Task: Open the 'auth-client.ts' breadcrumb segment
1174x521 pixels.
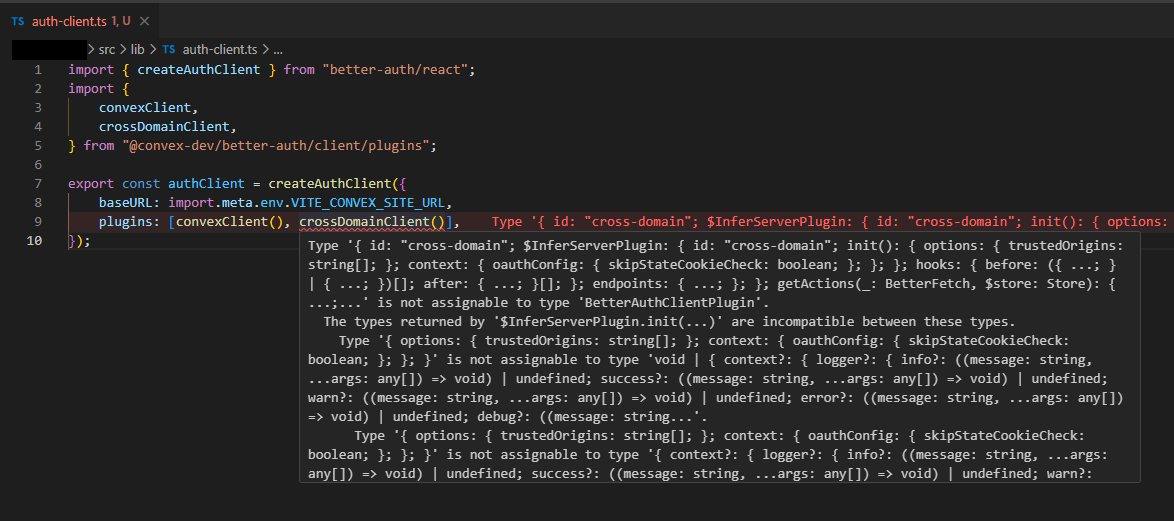Action: (219, 49)
